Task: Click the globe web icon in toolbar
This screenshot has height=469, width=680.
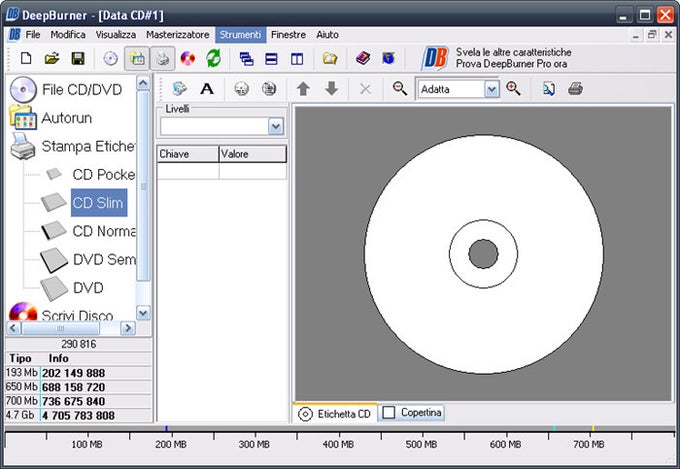Action: pos(389,58)
